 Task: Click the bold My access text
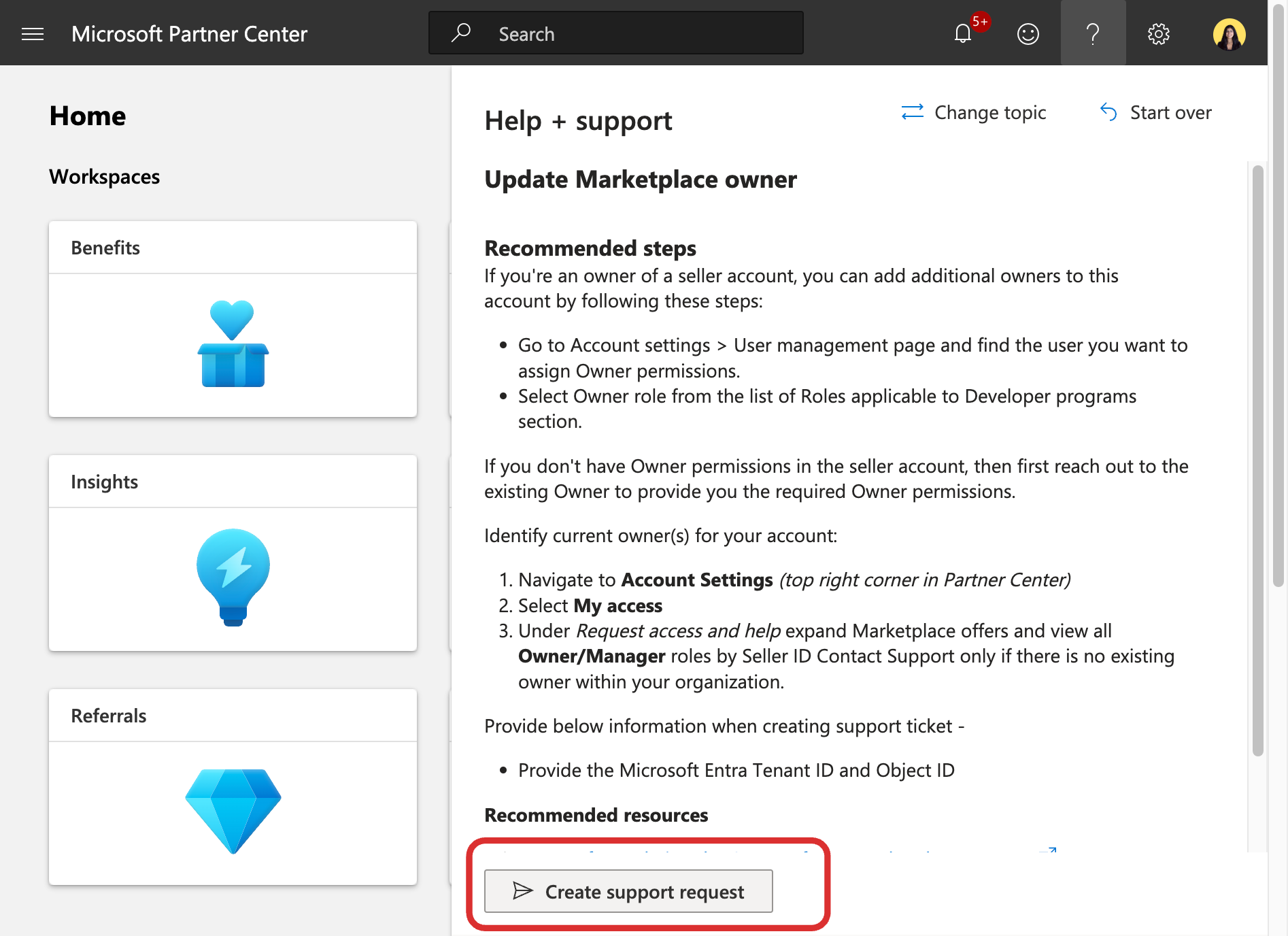tap(618, 605)
